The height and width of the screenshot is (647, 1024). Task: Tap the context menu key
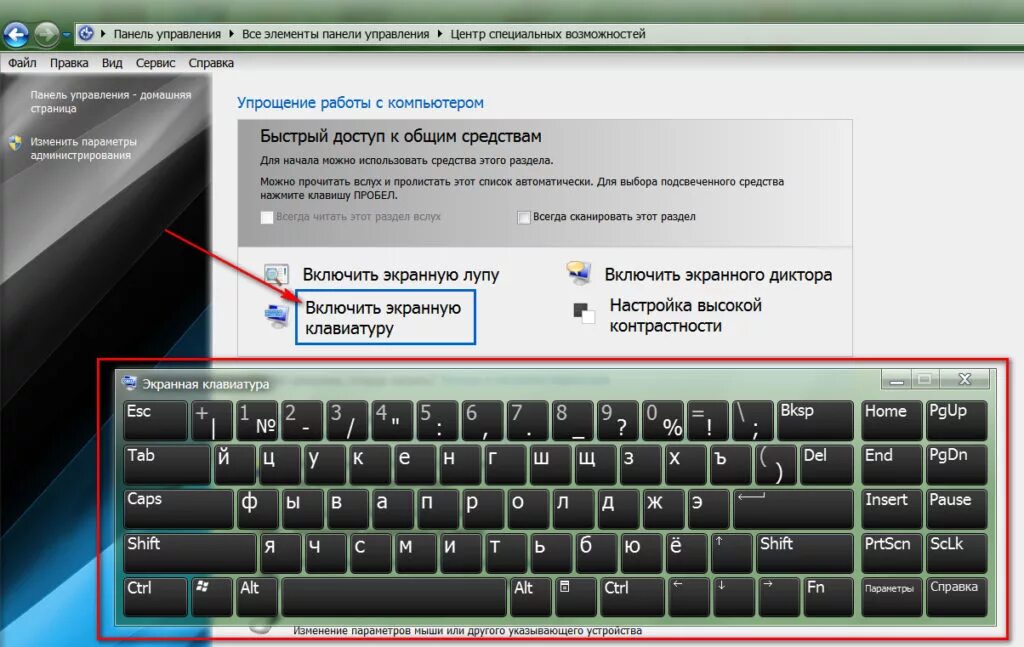[x=576, y=596]
